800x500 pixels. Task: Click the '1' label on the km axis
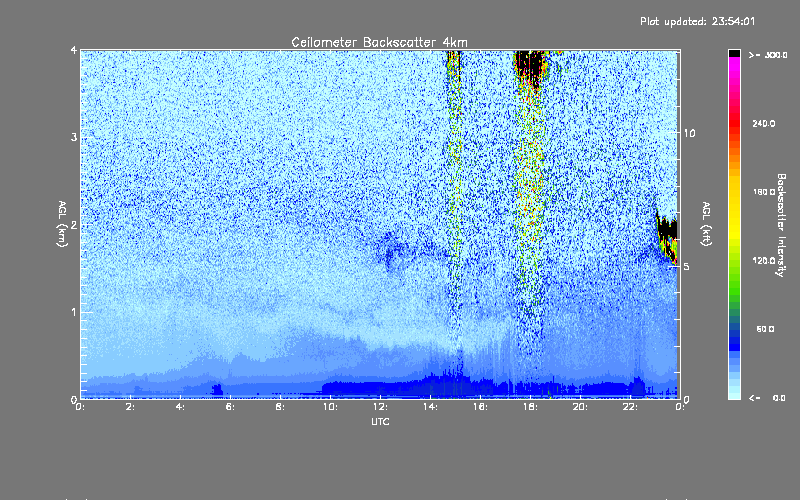point(74,312)
